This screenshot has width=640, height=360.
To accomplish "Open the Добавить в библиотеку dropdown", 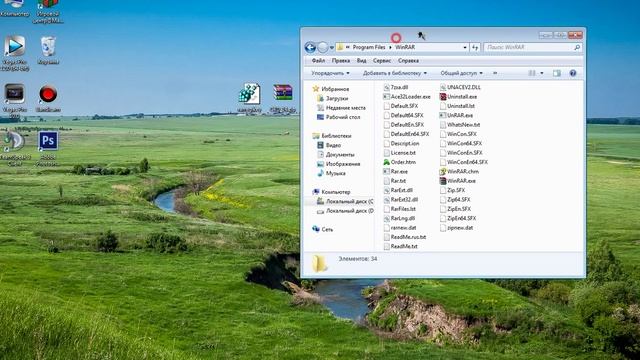I will pyautogui.click(x=395, y=73).
